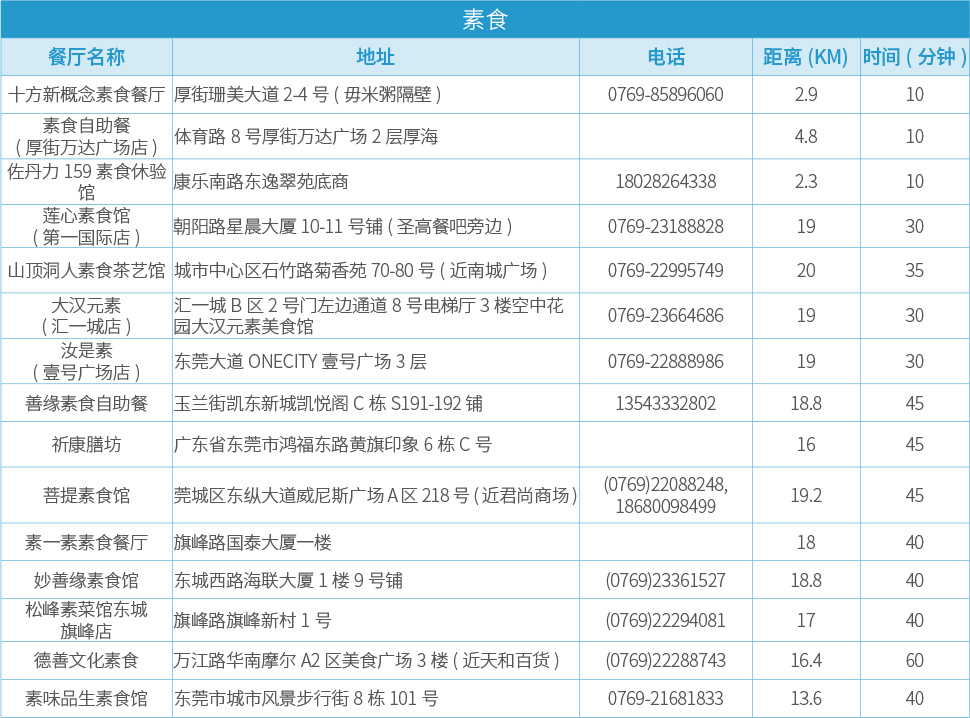Viewport: 970px width, 718px height.
Task: Click distance value 16
Action: [806, 444]
